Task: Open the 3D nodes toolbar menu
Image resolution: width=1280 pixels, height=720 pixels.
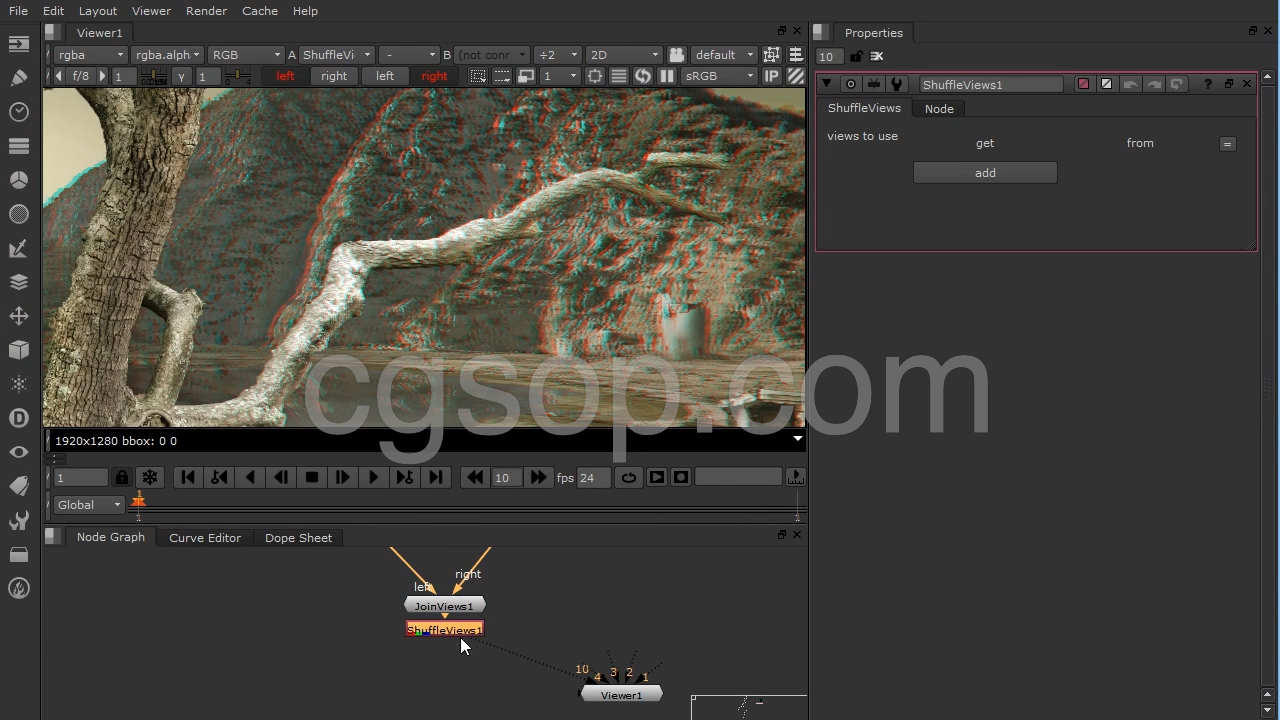Action: point(18,350)
